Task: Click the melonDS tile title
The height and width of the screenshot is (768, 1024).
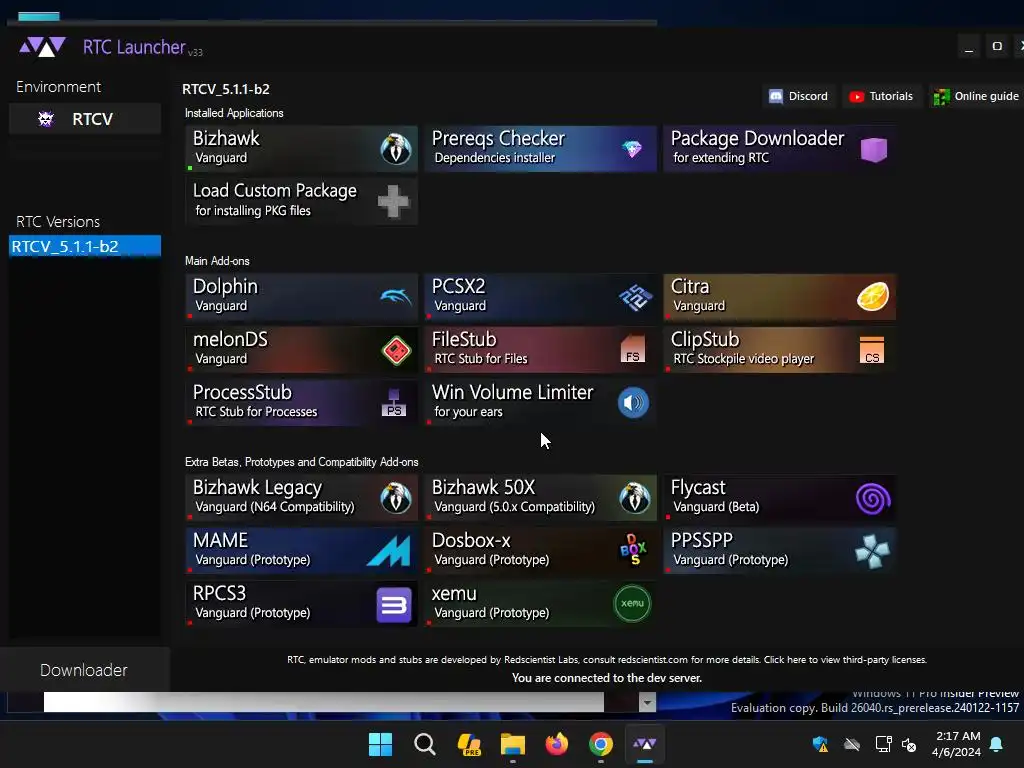Action: coord(230,340)
